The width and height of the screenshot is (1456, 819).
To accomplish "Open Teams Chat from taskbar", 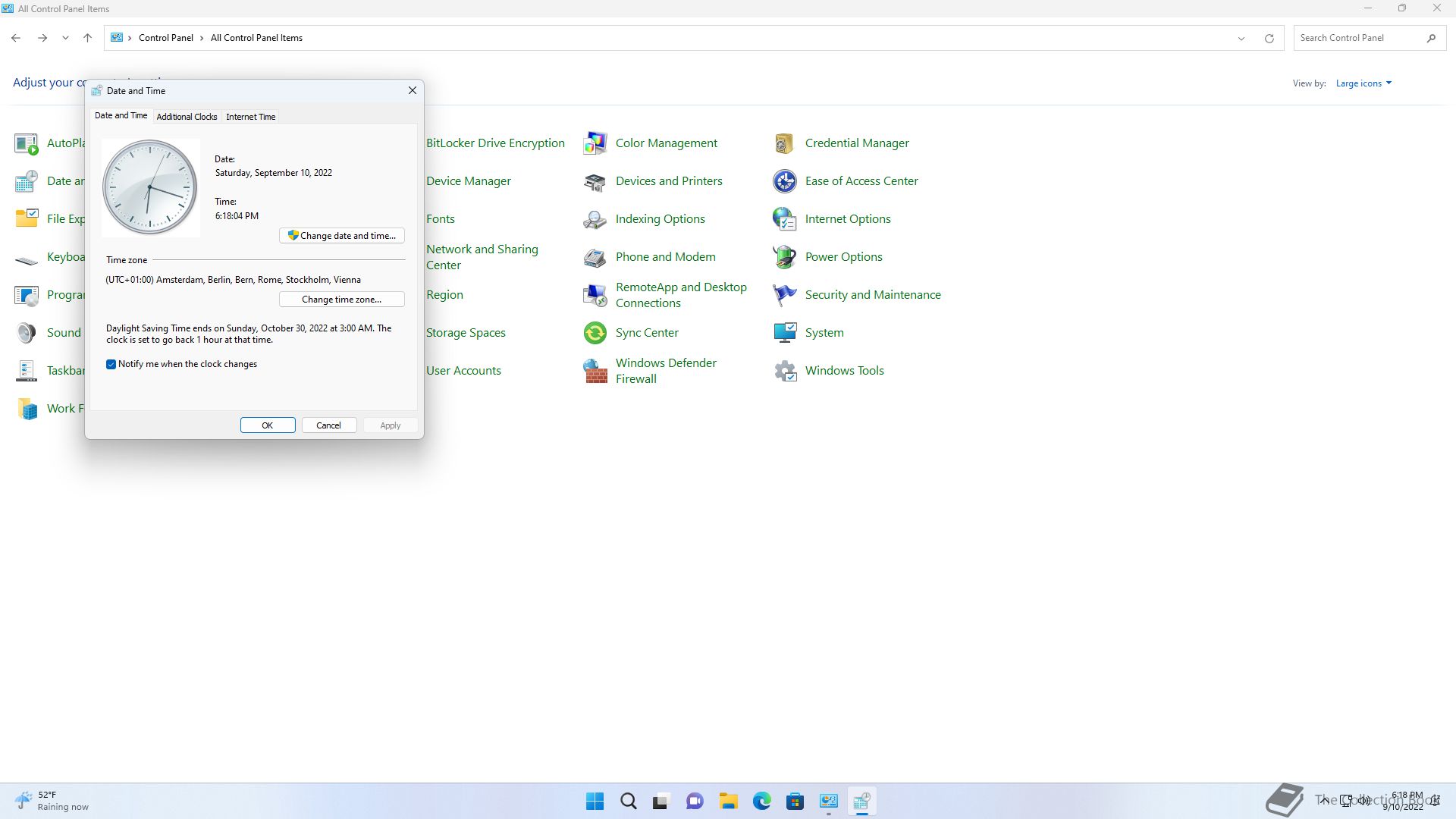I will 695,802.
